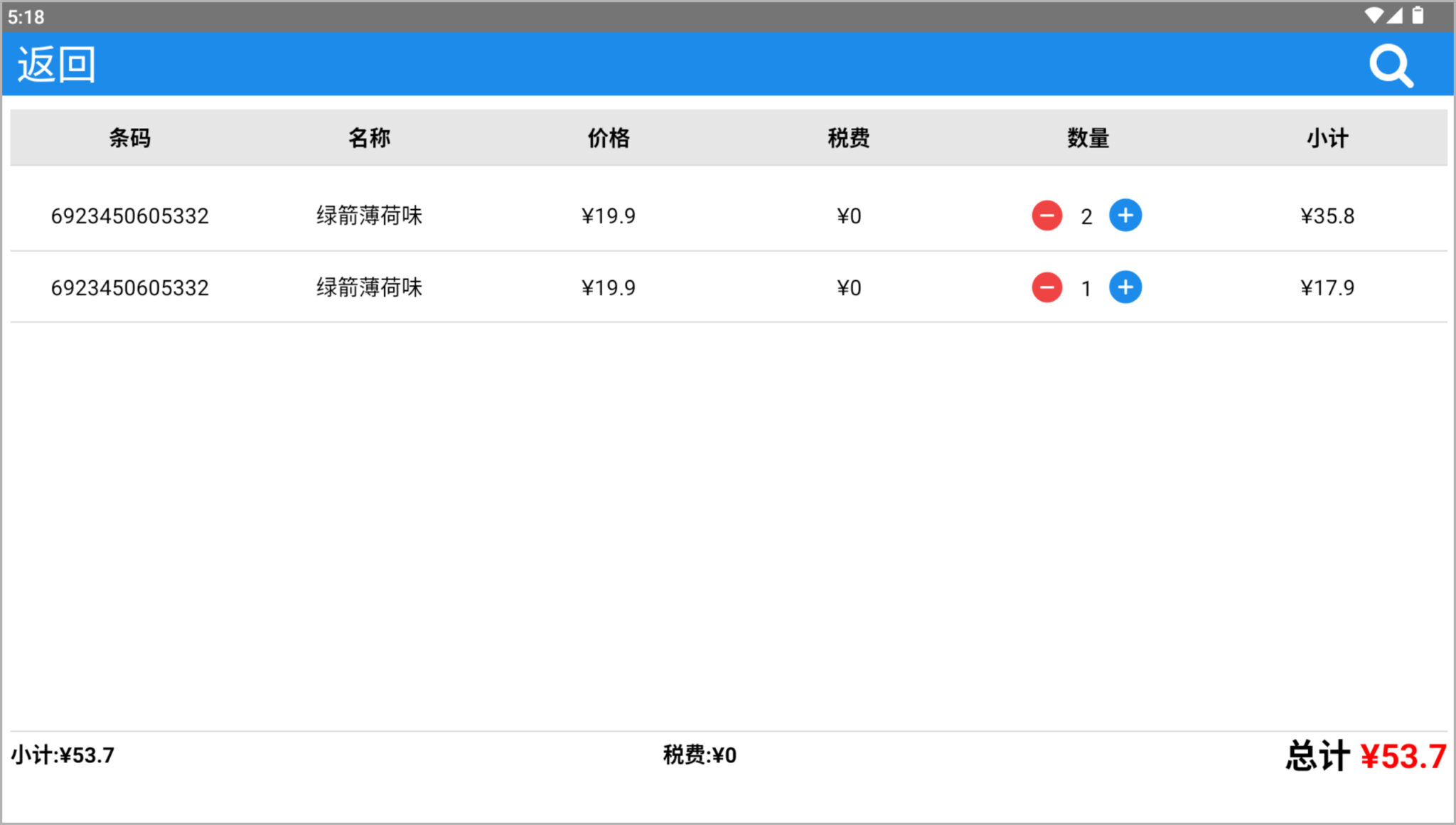Tap red minus on second row
The width and height of the screenshot is (1456, 825).
click(x=1046, y=287)
